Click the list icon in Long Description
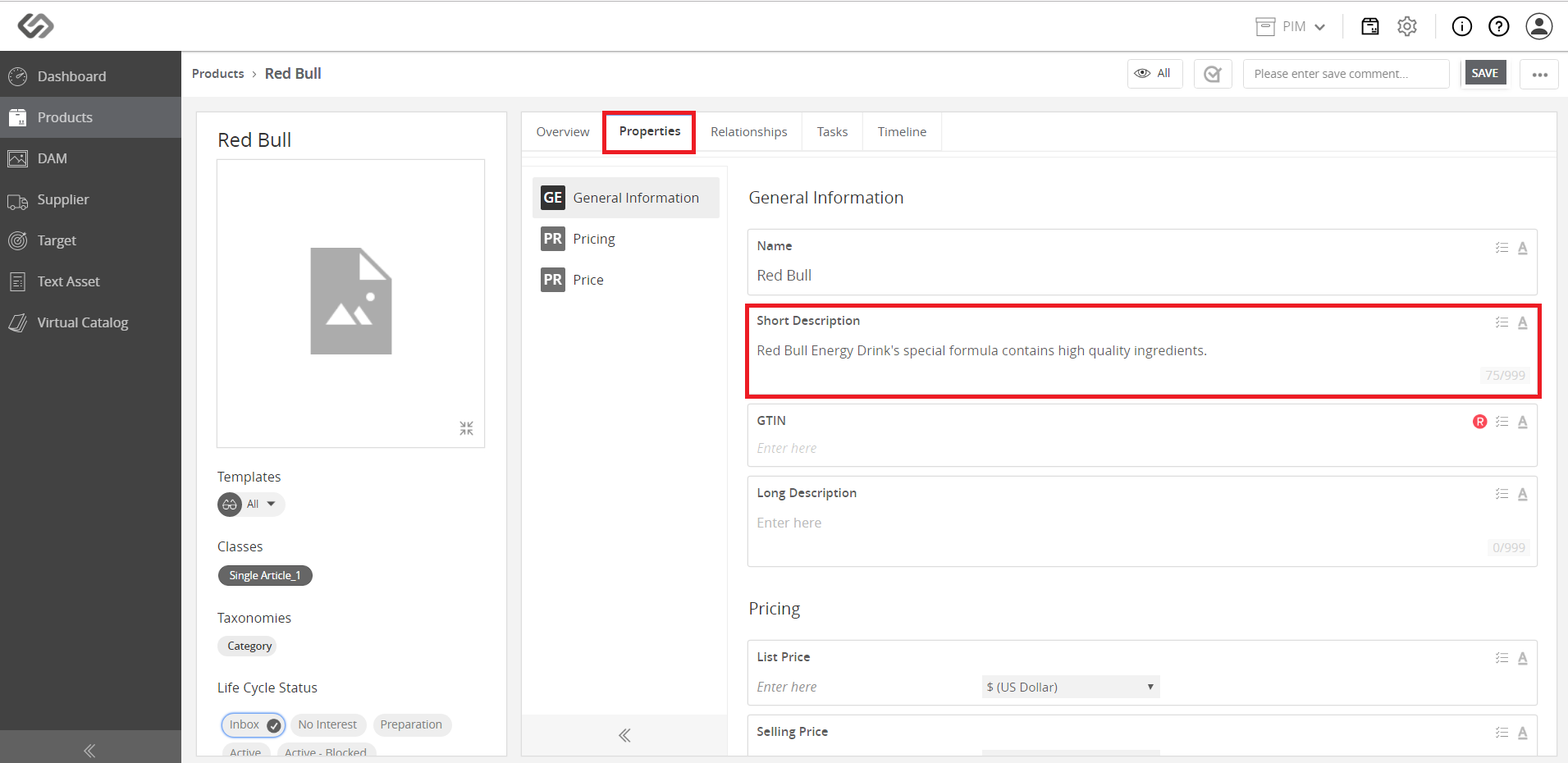 click(1502, 494)
